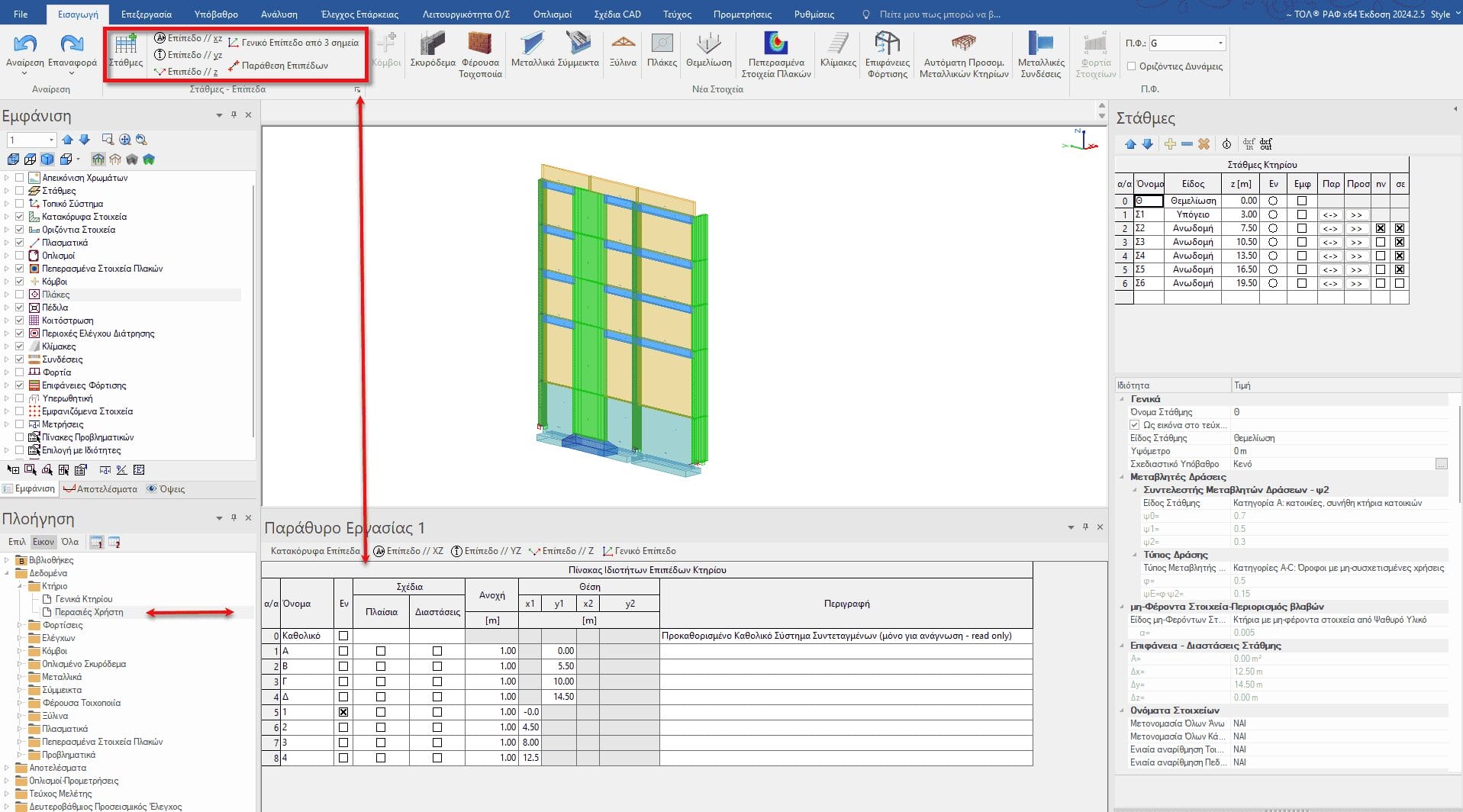Open Μεταλλικές Συνδέσεις connections tool
This screenshot has height=812, width=1463.
pyautogui.click(x=1041, y=45)
